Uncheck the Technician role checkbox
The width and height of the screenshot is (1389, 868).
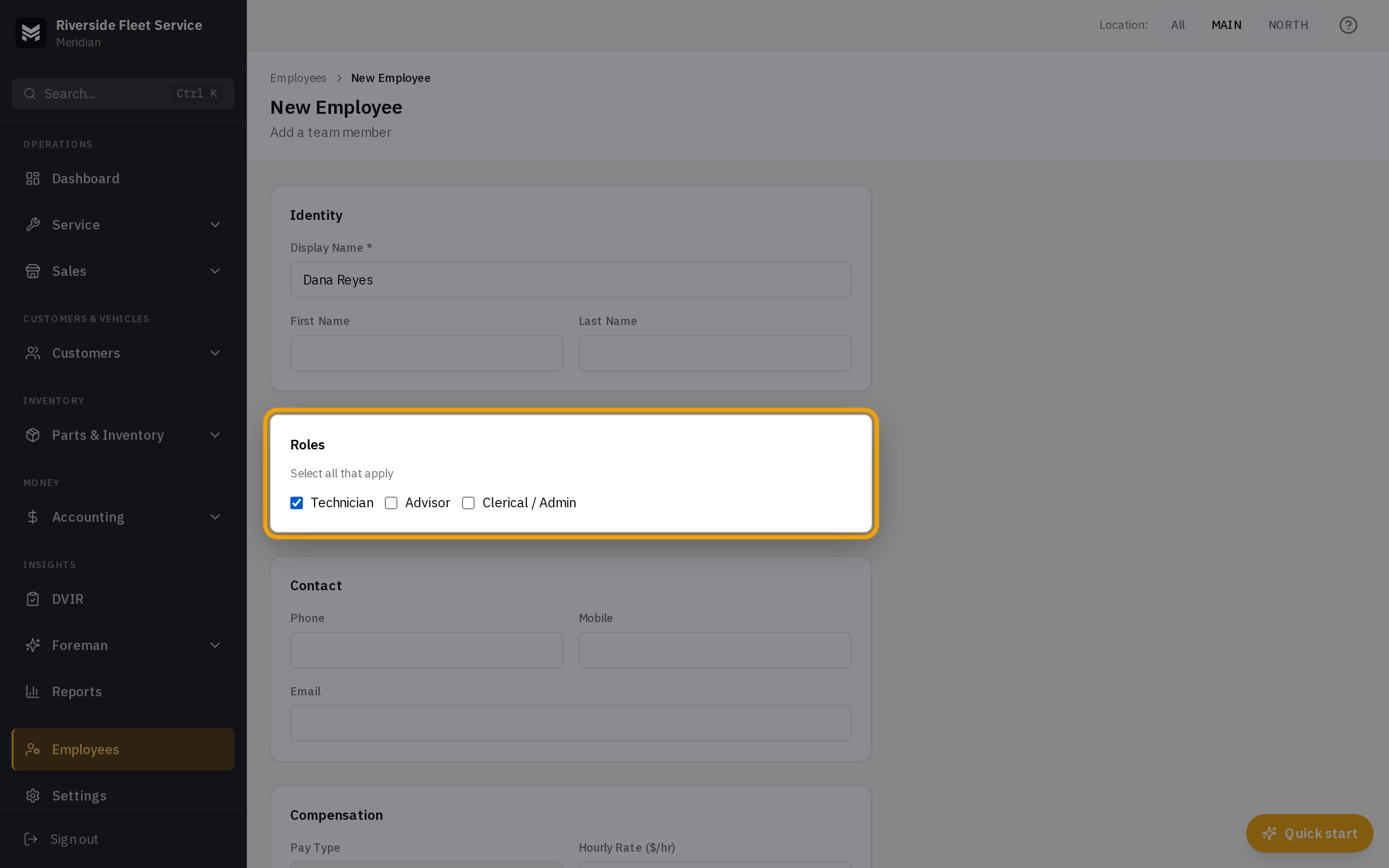click(x=297, y=503)
